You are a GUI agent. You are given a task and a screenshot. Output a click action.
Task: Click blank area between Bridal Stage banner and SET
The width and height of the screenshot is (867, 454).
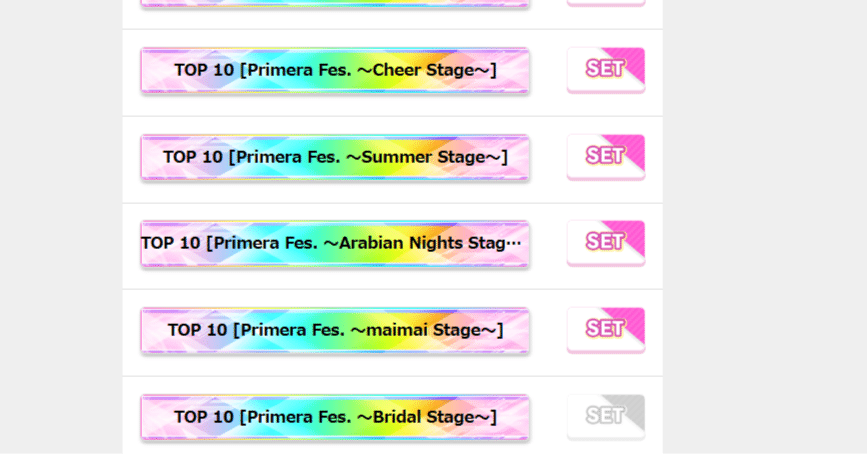pos(548,417)
